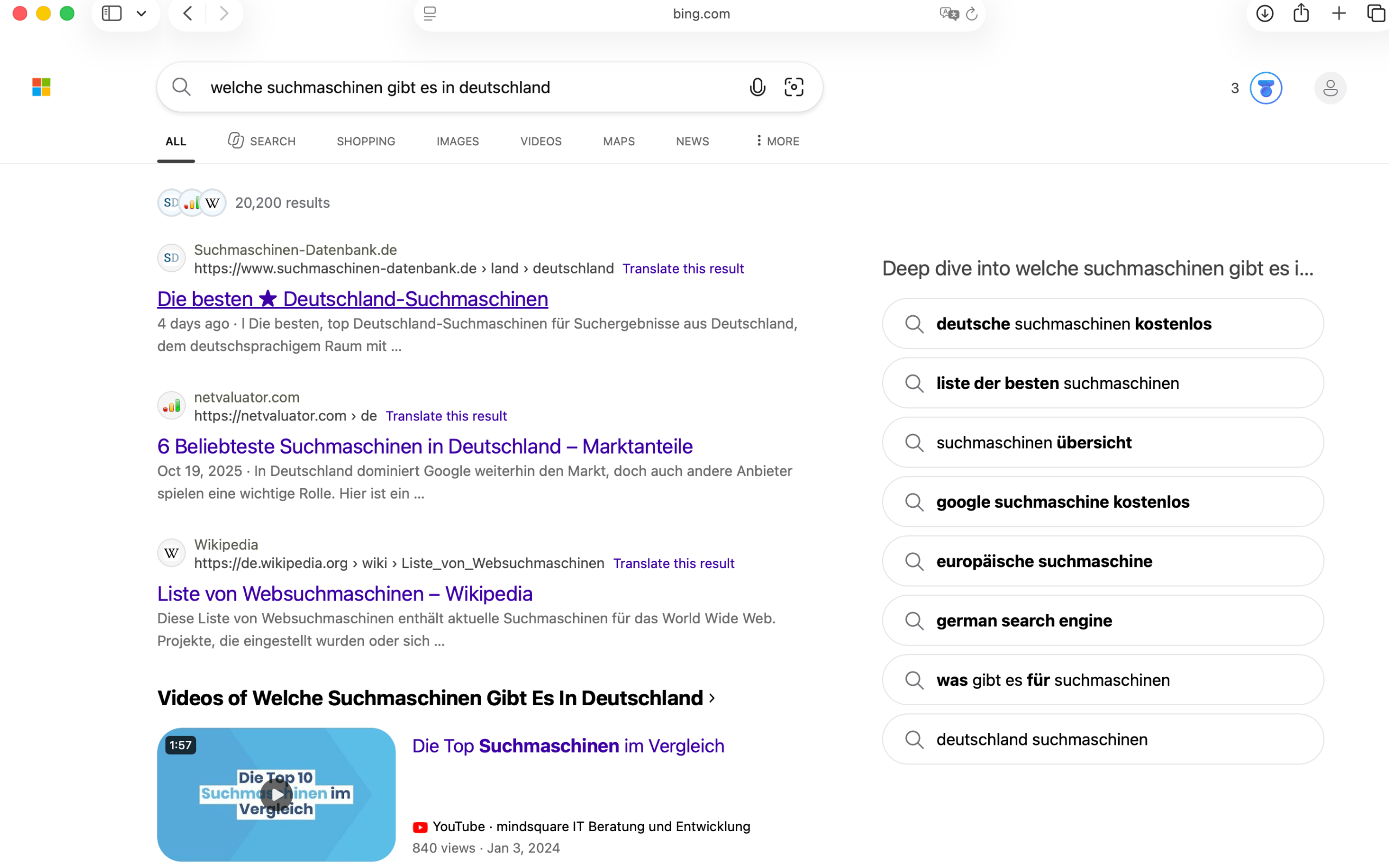The image size is (1389, 868).
Task: Go forward with the forward arrow
Action: tap(224, 13)
